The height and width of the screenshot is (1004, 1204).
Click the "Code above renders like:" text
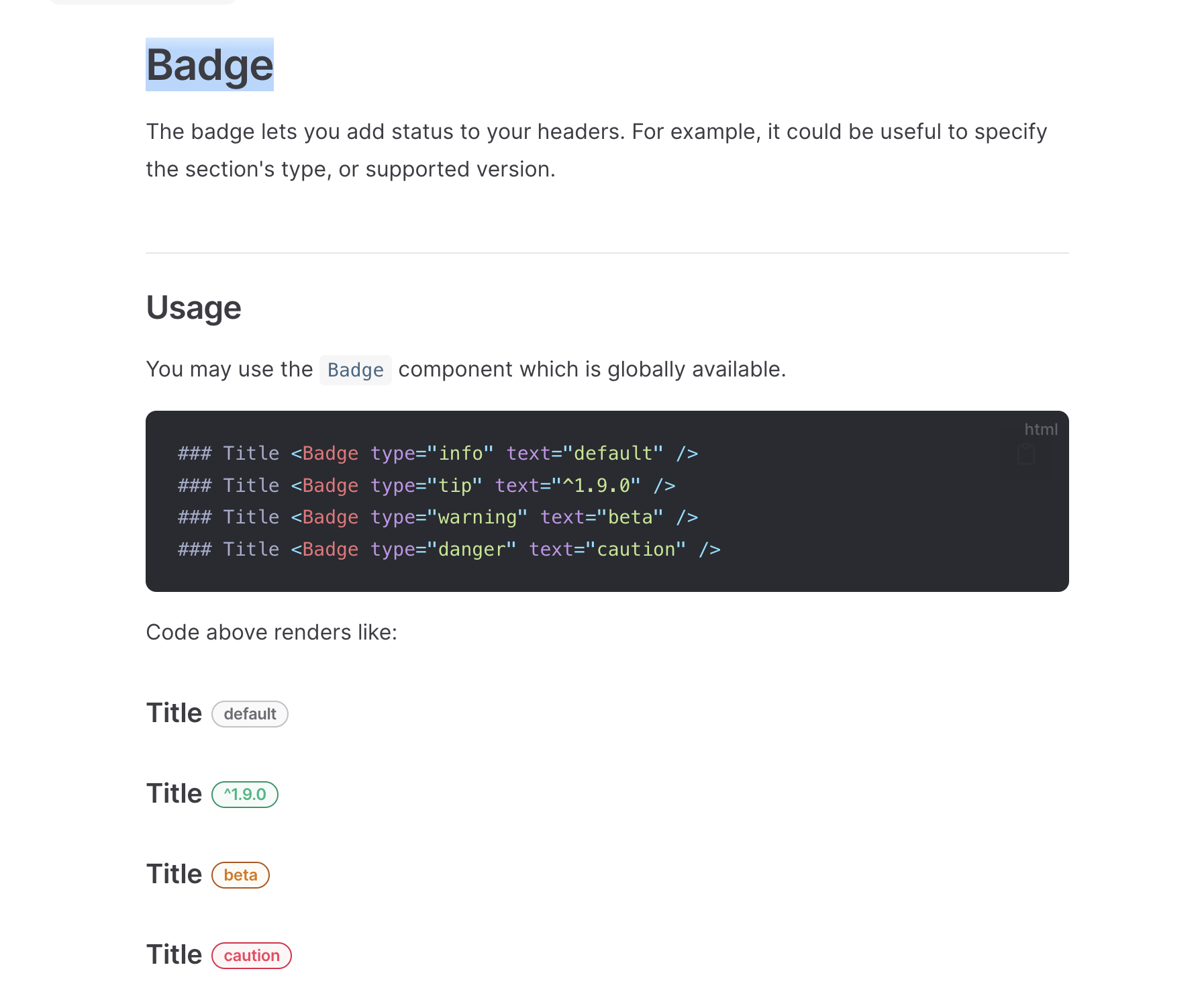click(x=272, y=632)
